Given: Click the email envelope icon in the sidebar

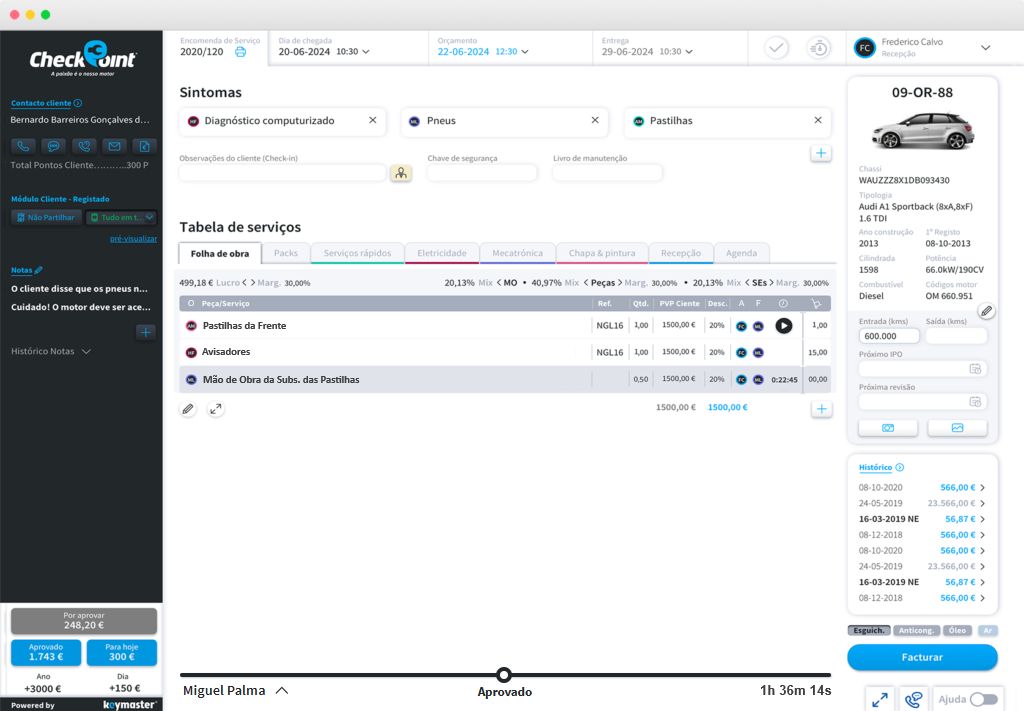Looking at the screenshot, I should [114, 146].
